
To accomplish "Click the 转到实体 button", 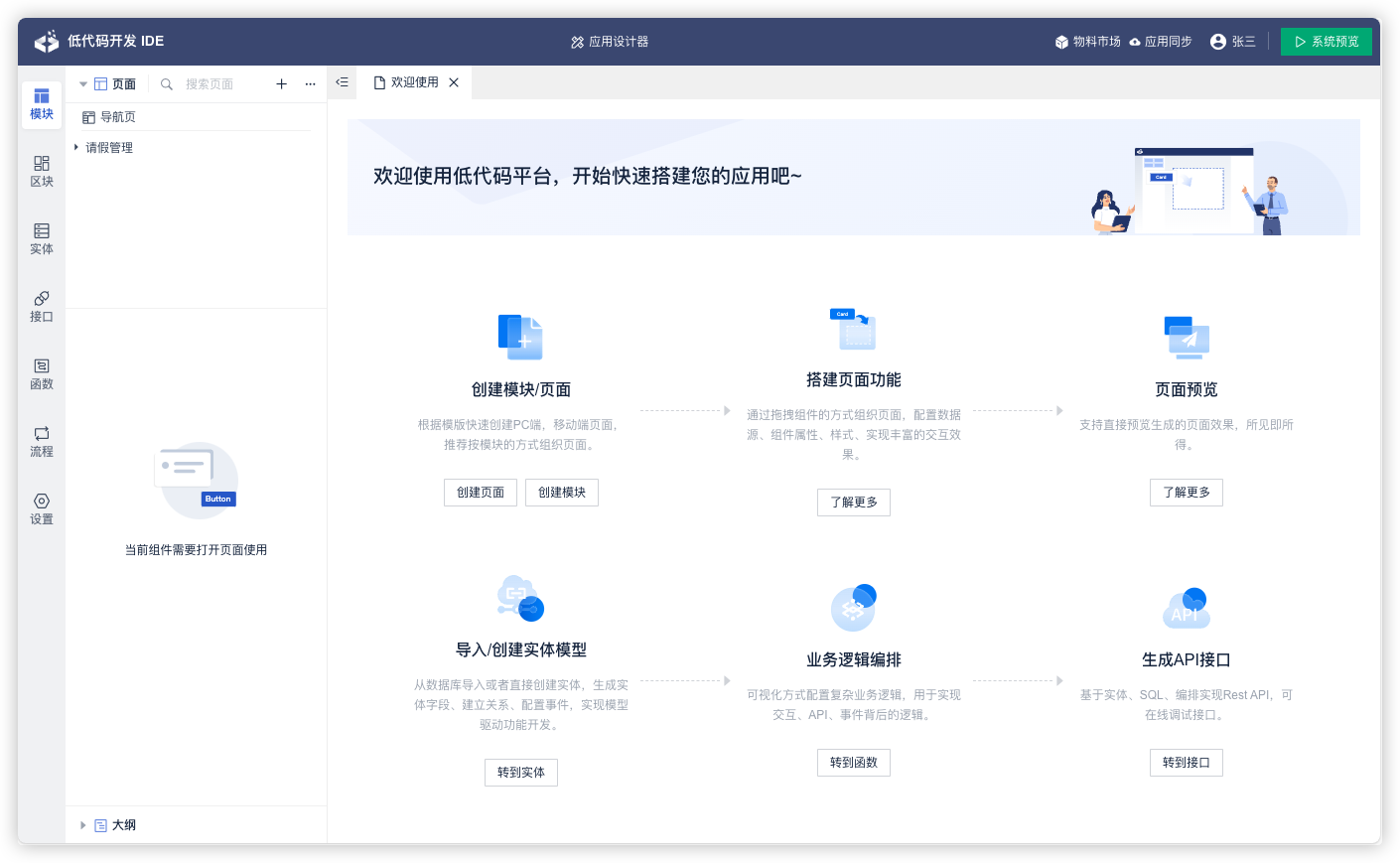I will (x=521, y=773).
